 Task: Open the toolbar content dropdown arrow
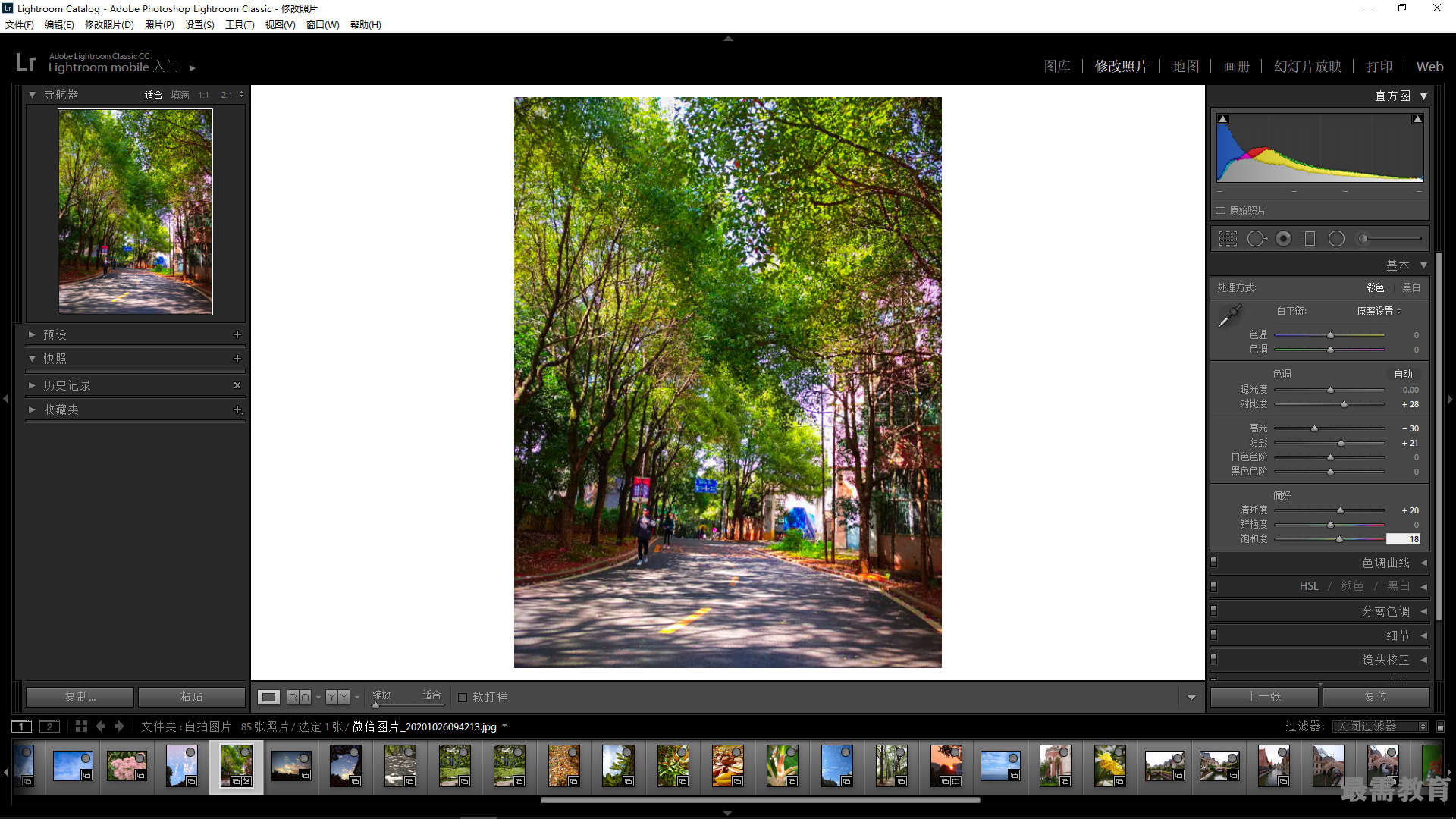[1191, 698]
